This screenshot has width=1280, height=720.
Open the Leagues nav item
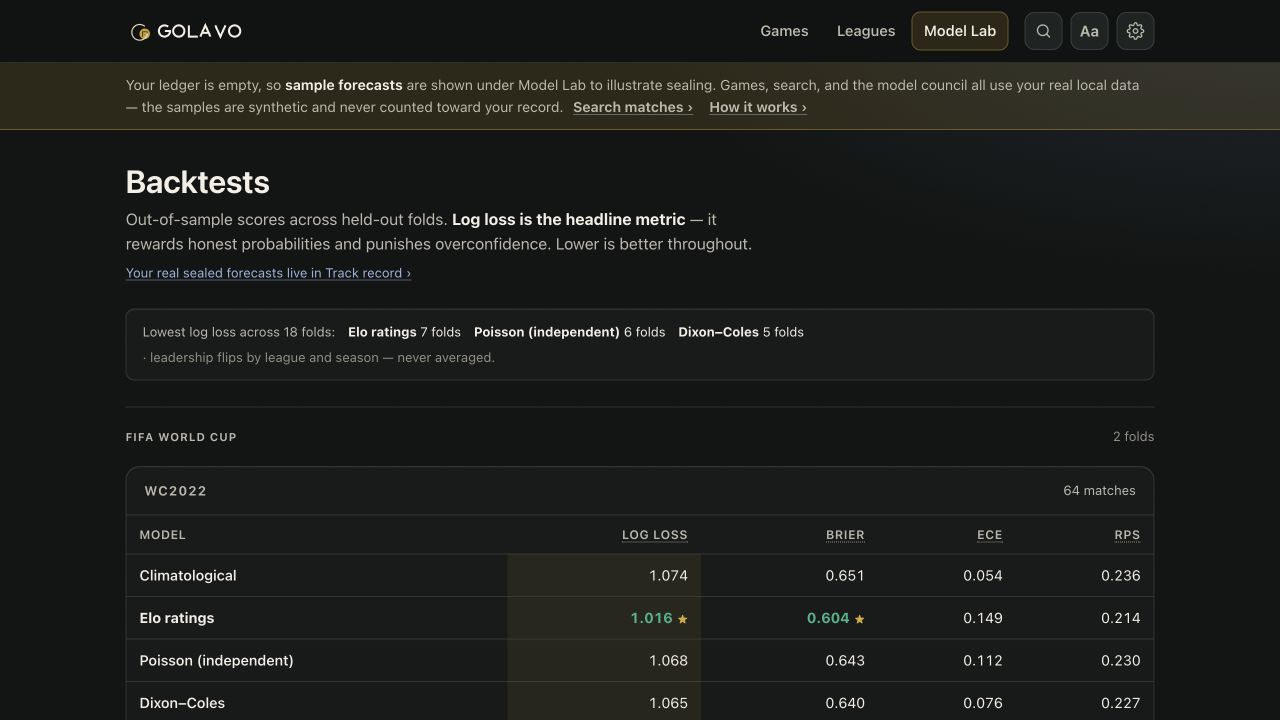click(x=866, y=31)
